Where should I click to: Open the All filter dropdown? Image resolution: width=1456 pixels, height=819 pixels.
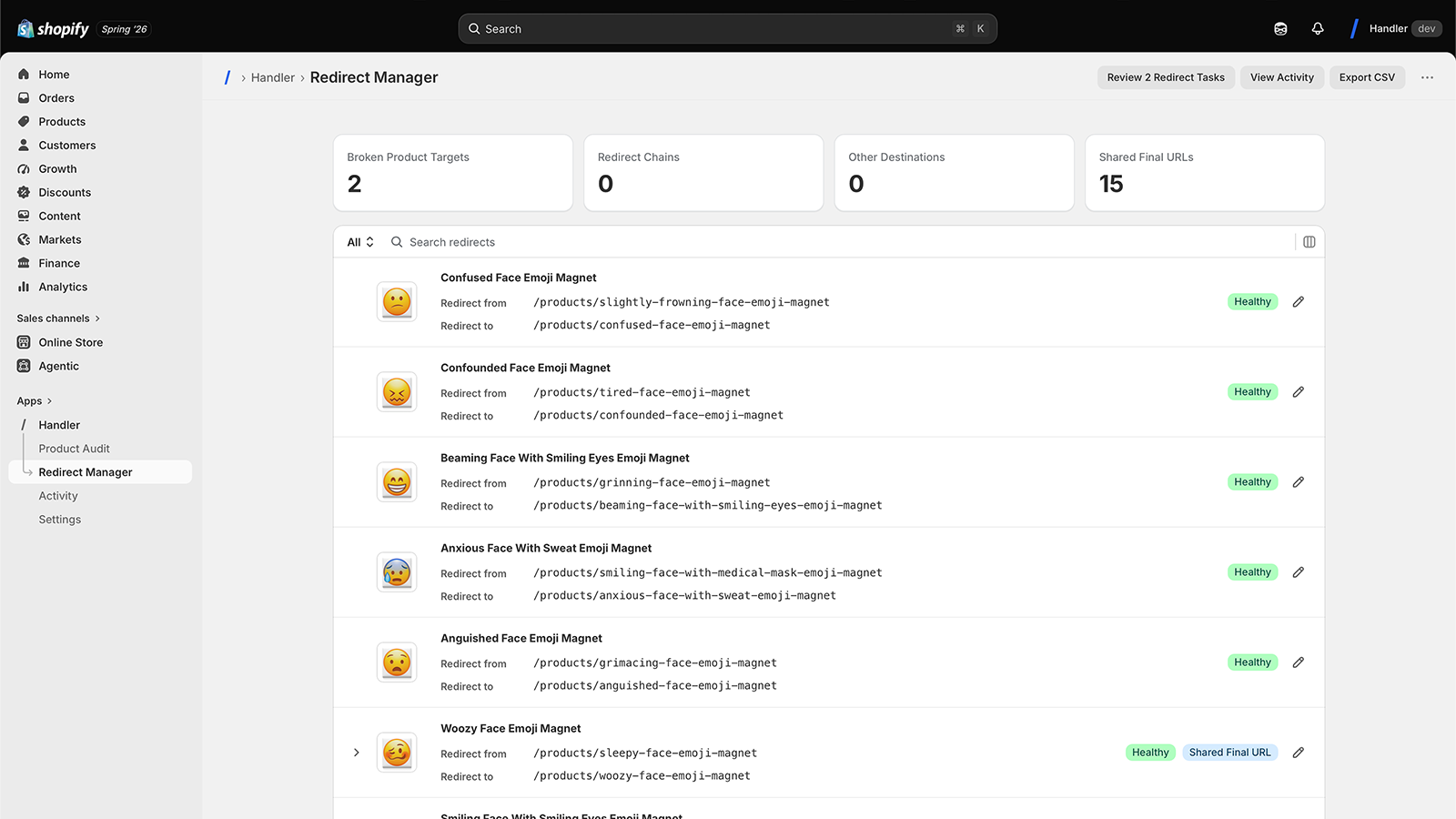[360, 242]
